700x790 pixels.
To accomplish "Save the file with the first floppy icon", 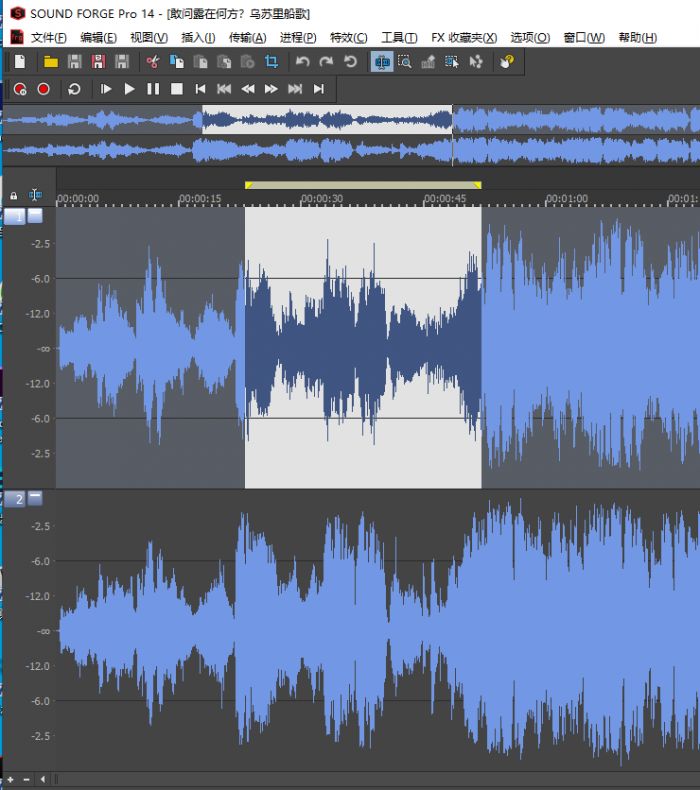I will [75, 62].
